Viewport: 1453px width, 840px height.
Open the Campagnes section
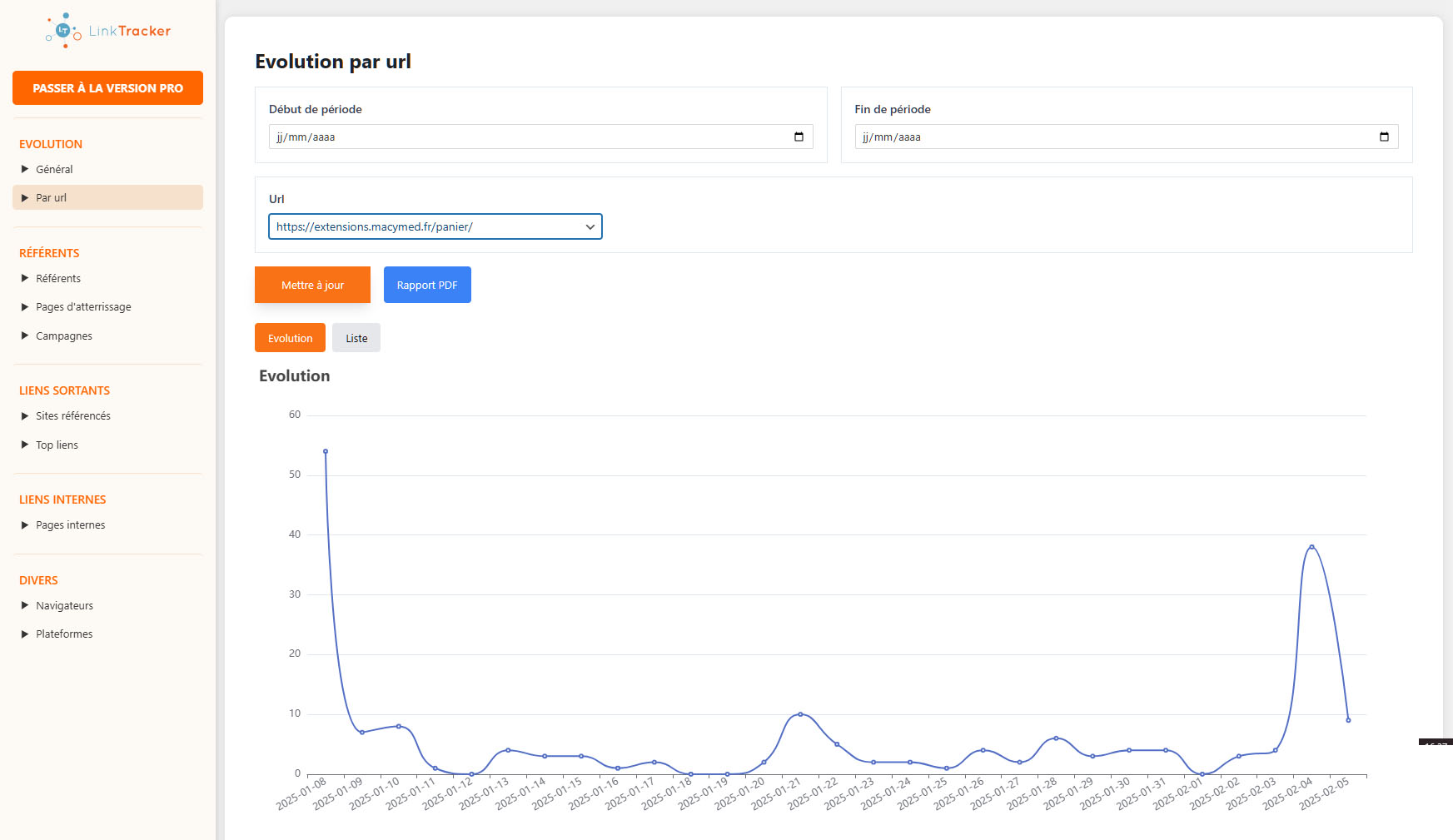[x=64, y=336]
